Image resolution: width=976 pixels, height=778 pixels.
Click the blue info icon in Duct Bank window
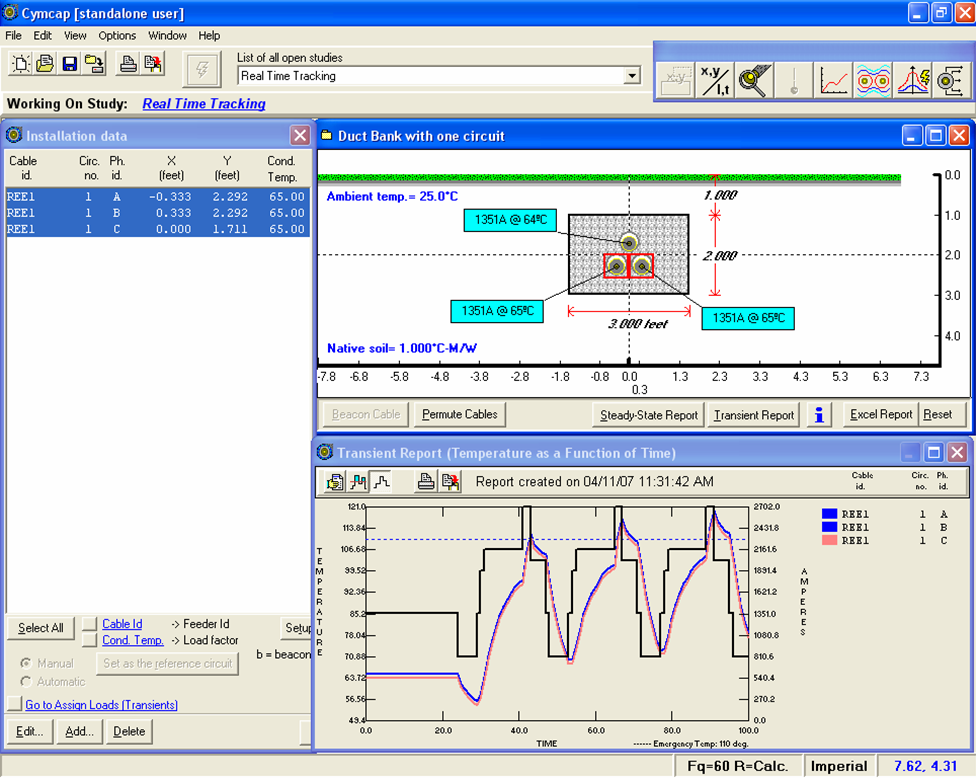819,415
